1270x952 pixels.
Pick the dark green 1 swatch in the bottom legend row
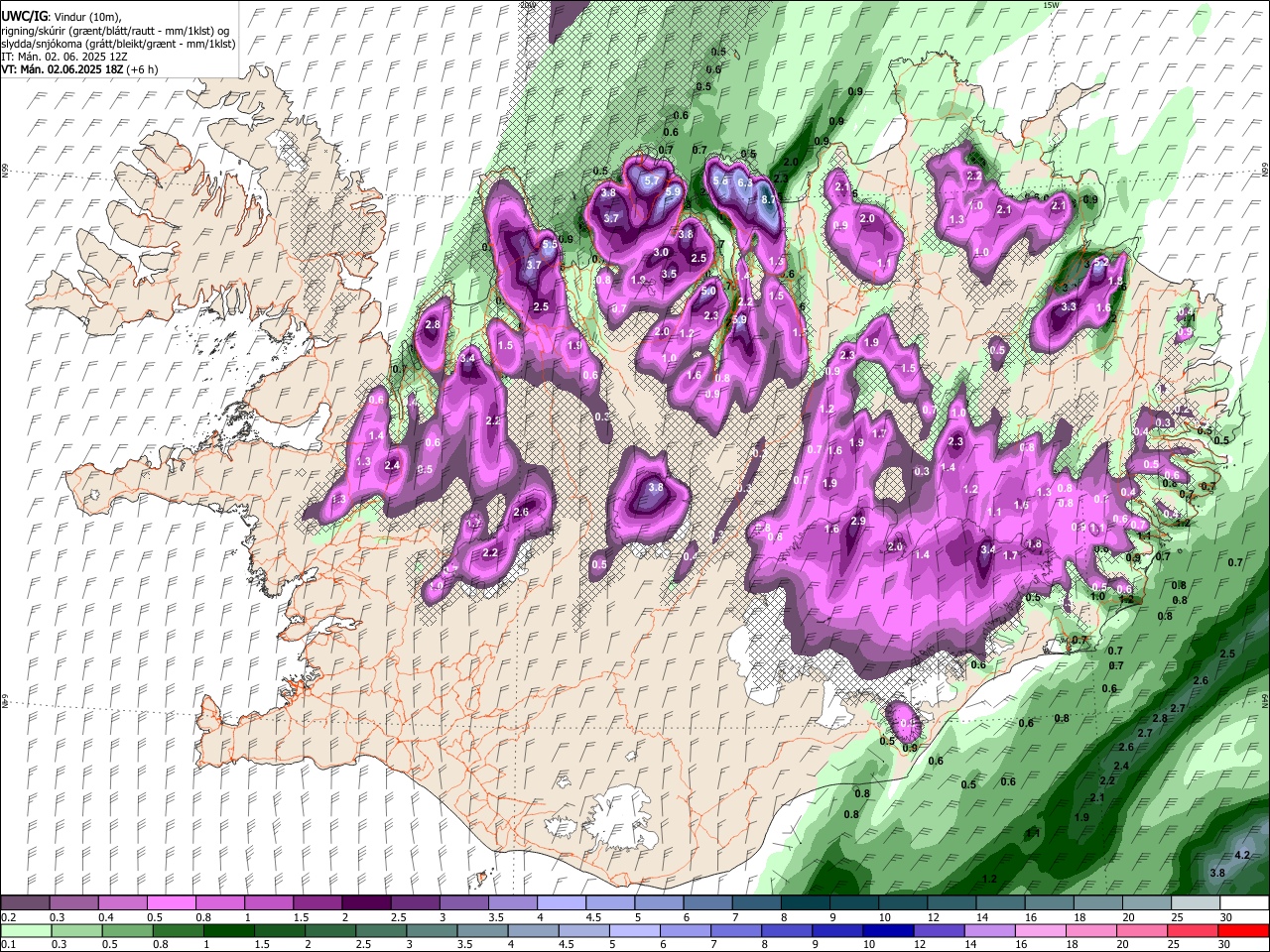(x=229, y=930)
